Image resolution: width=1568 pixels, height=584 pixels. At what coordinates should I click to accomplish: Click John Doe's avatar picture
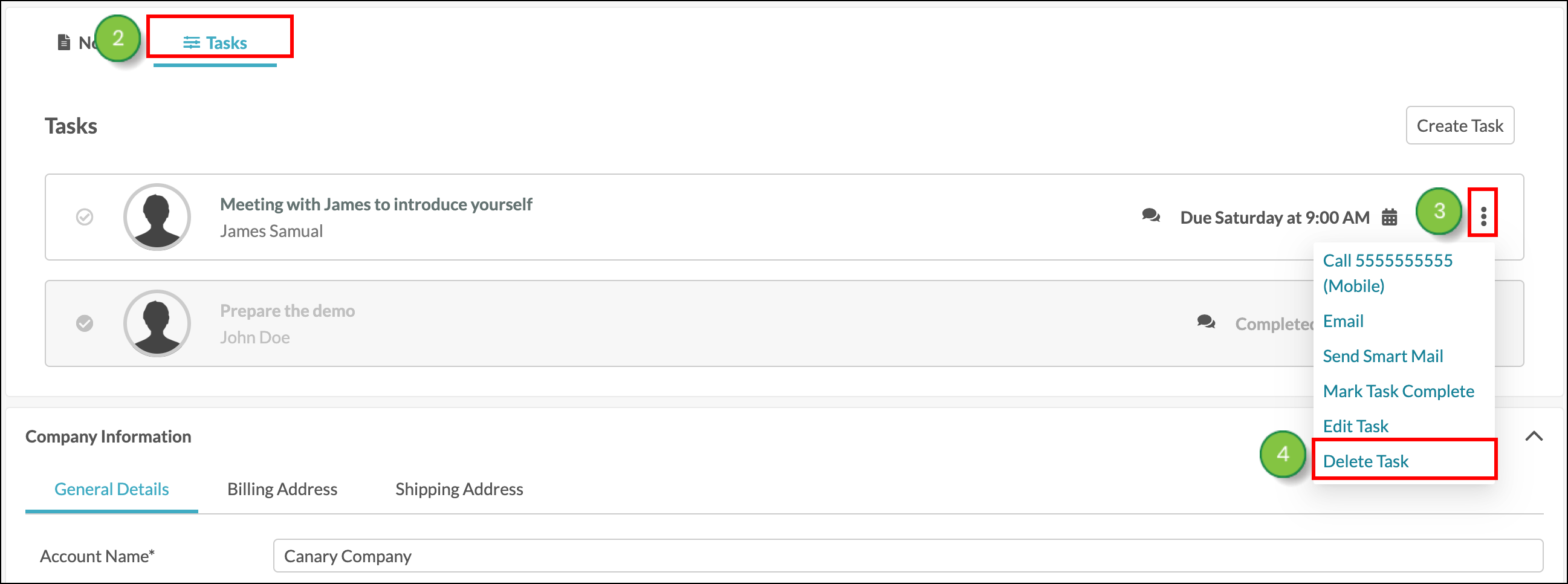click(x=157, y=323)
